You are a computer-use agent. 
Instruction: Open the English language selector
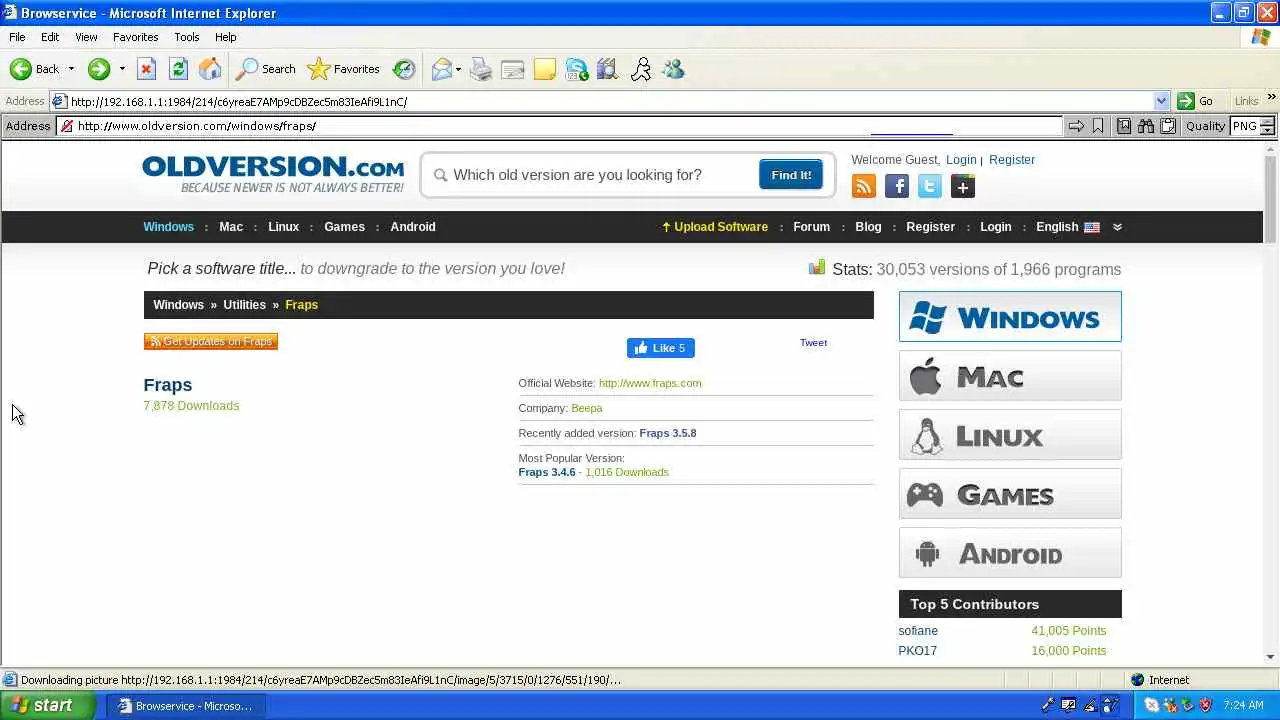coord(1067,227)
